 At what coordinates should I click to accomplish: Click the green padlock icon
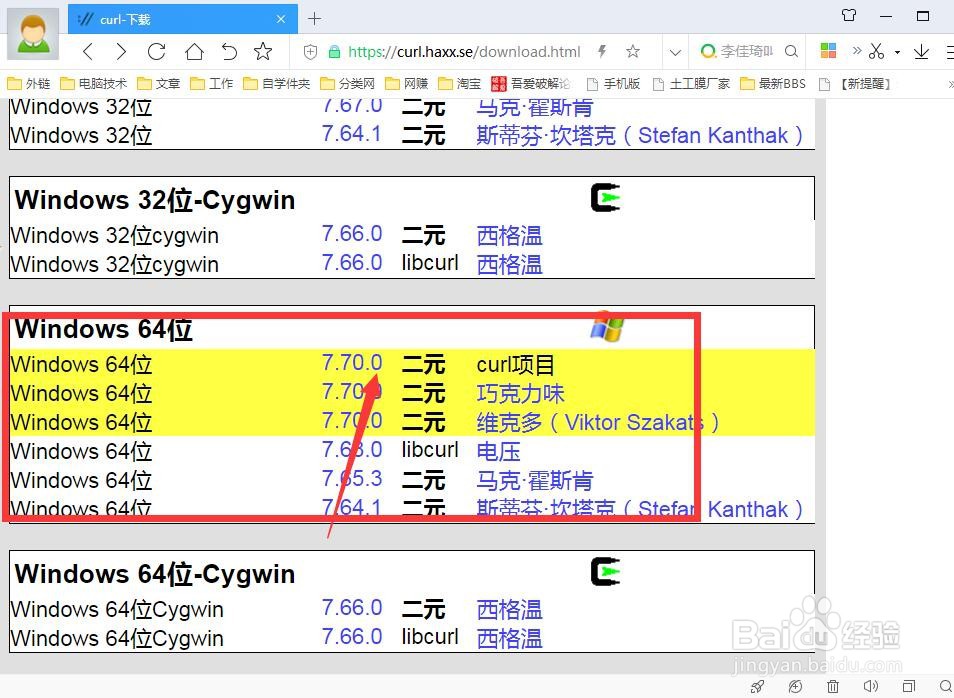tap(334, 52)
